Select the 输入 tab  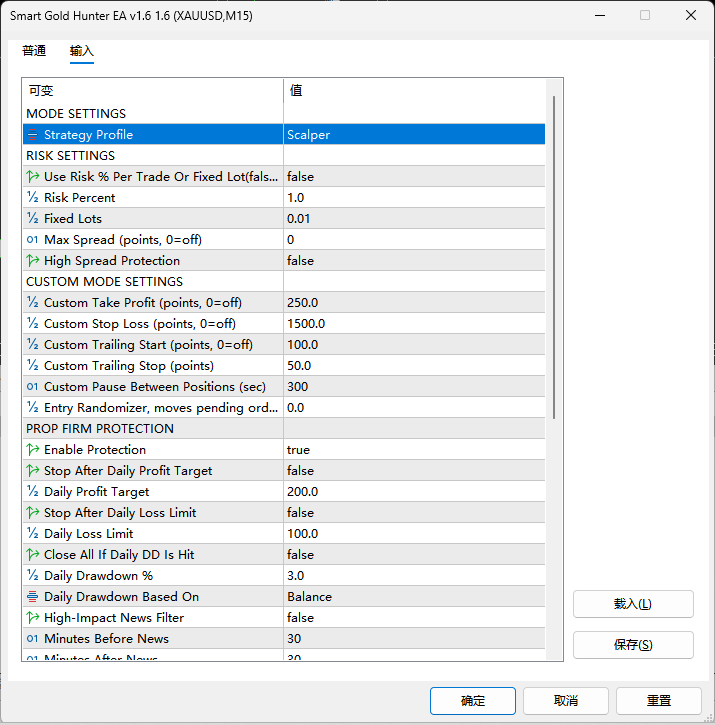[x=82, y=50]
